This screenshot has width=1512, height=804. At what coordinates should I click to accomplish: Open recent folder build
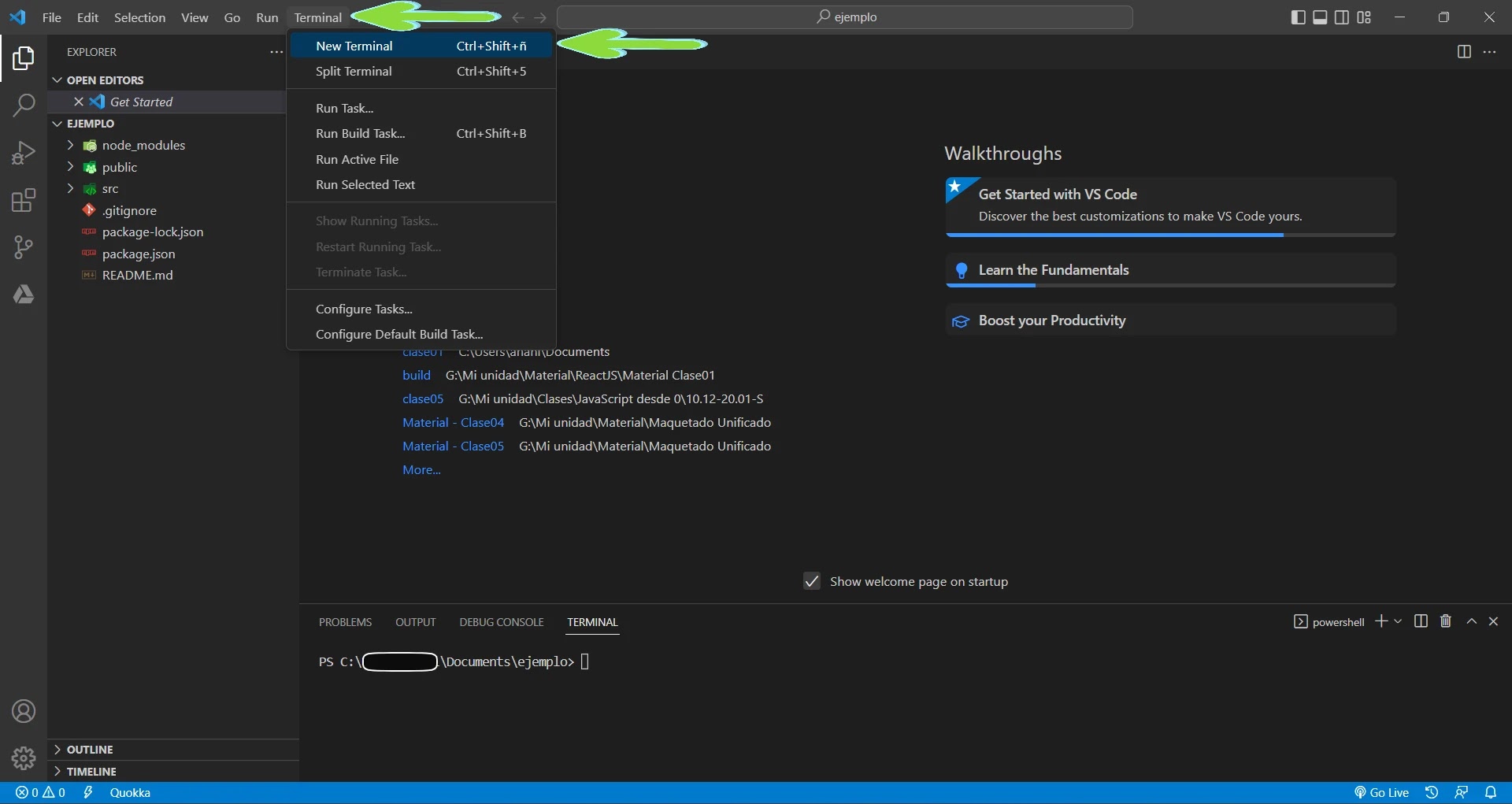(x=417, y=376)
